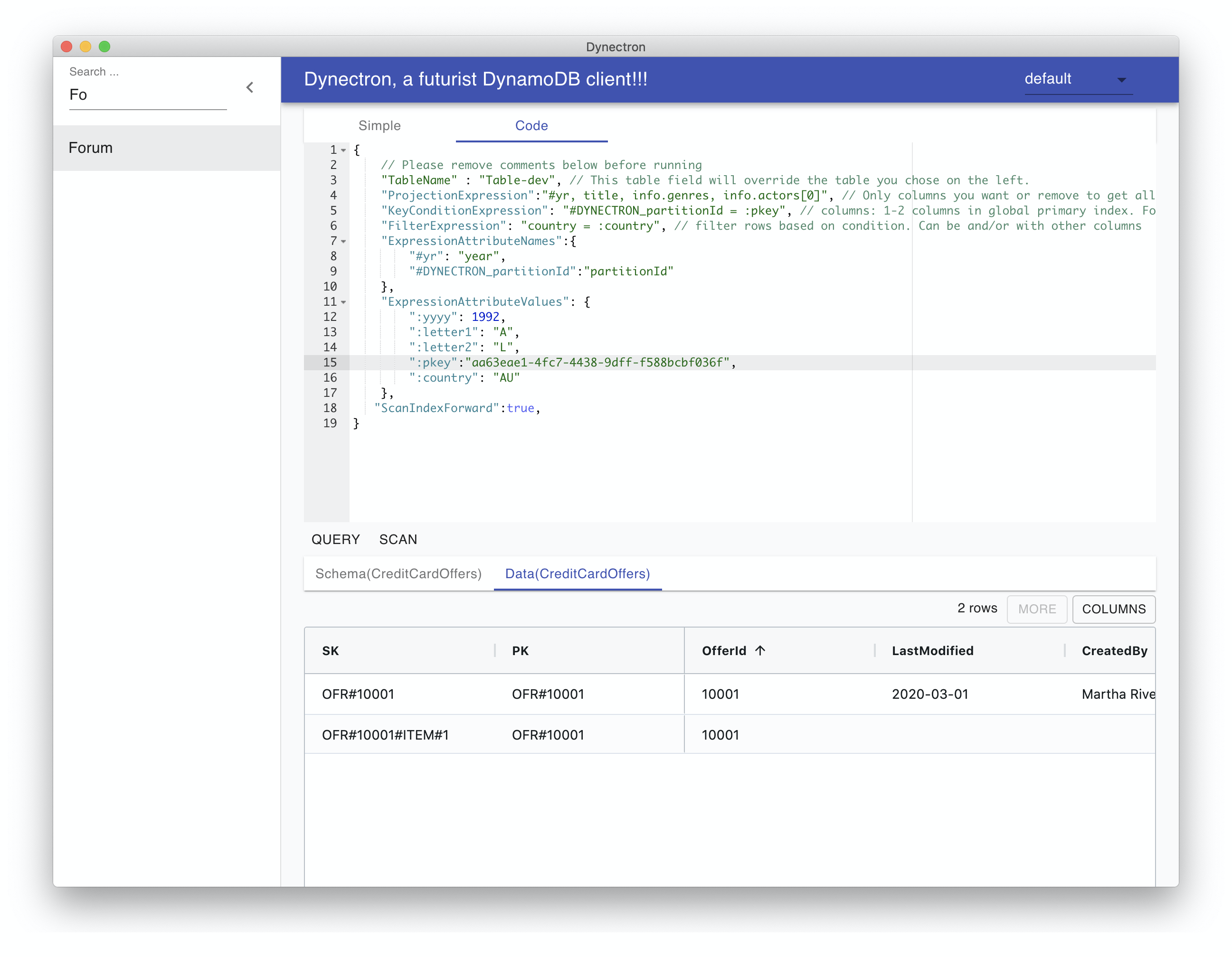Click line 15 pkey value in editor
Viewport: 1232px width, 957px height.
(597, 363)
